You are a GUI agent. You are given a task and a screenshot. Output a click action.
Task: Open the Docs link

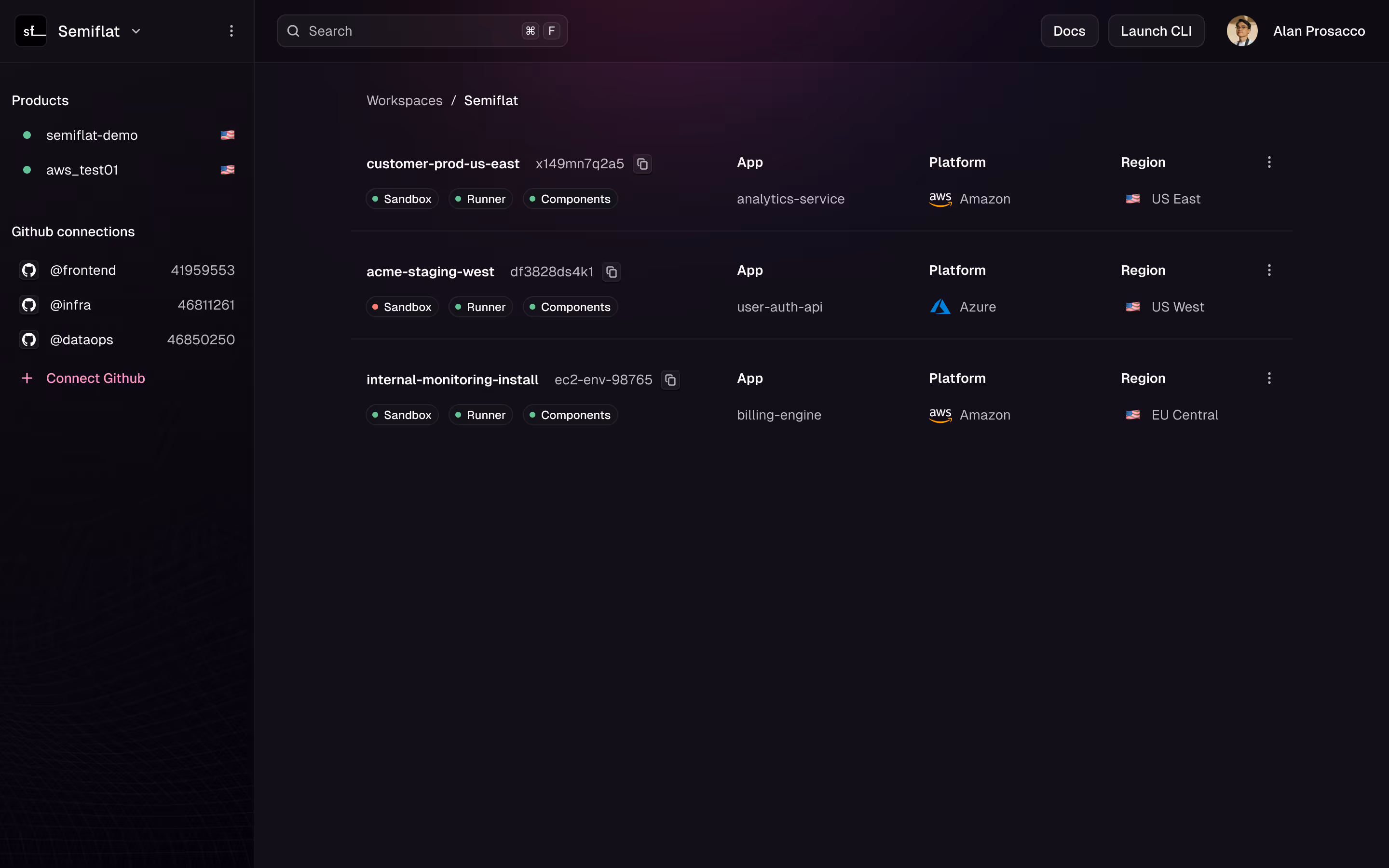click(x=1069, y=31)
